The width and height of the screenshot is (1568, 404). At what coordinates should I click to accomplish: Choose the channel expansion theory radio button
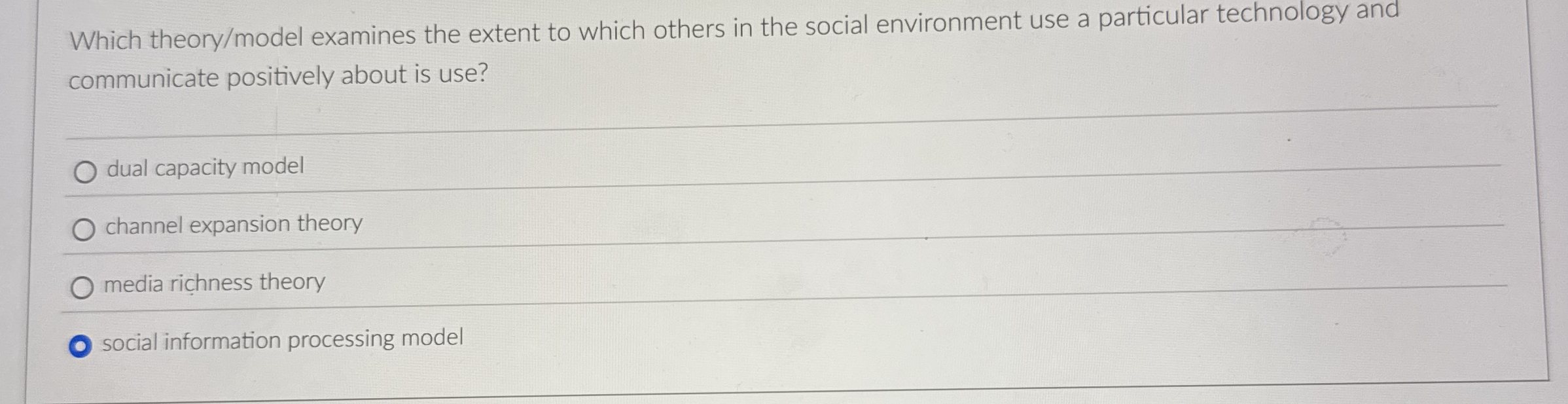(83, 230)
